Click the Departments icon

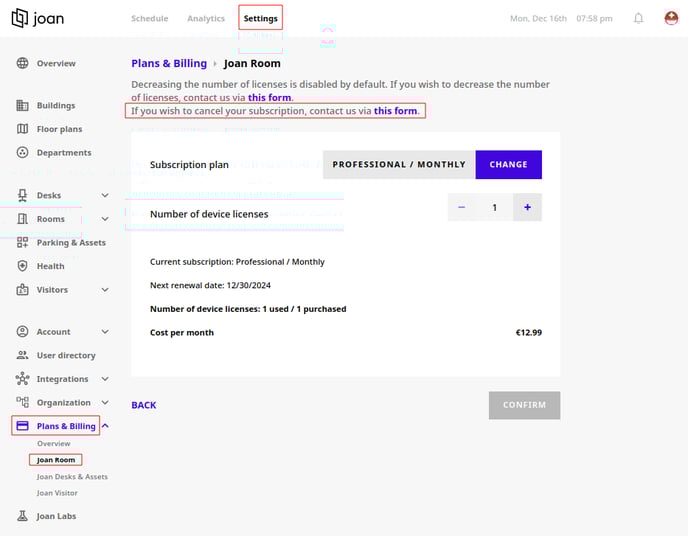(22, 153)
